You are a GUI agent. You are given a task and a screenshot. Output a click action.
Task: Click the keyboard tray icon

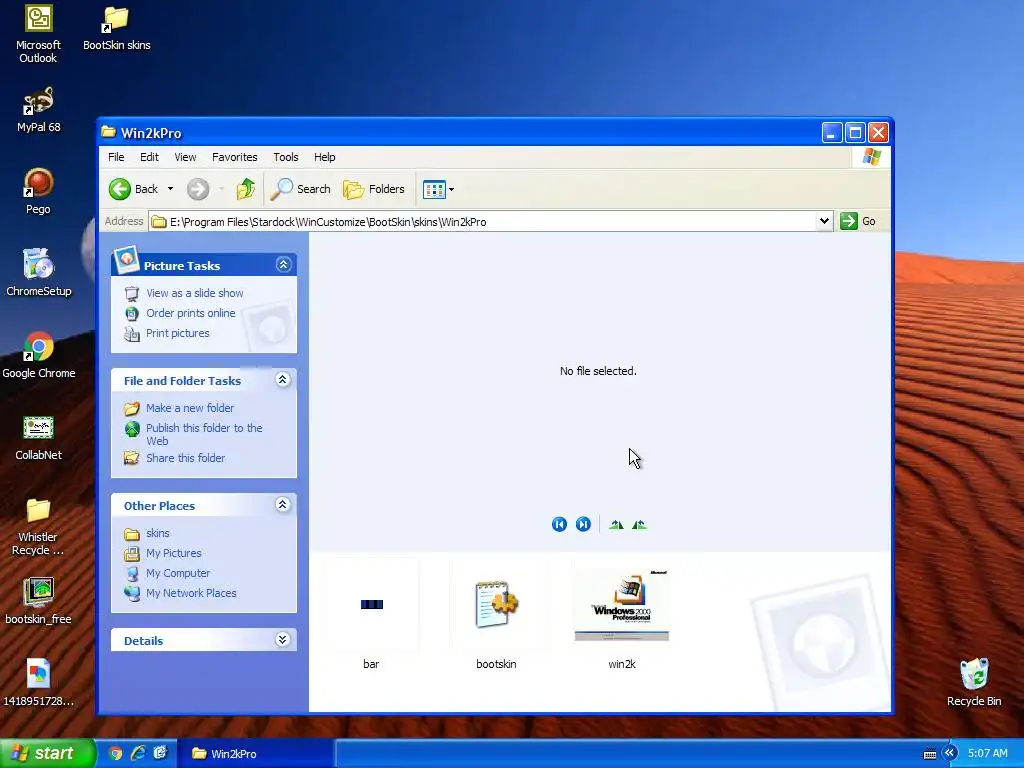coord(930,754)
